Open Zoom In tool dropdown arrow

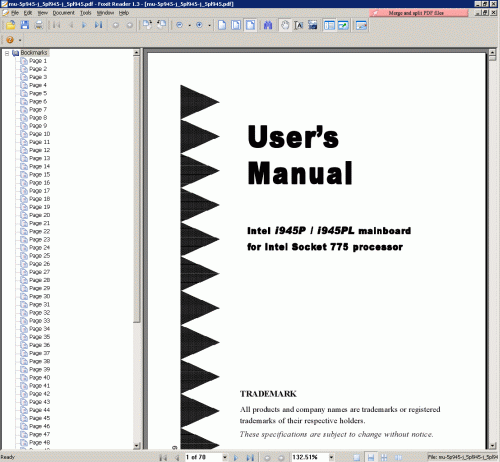click(x=209, y=25)
